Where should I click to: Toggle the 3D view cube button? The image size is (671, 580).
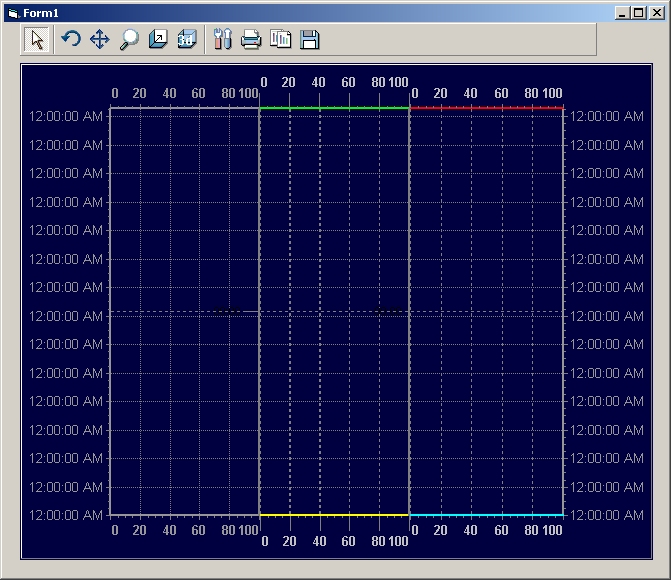[187, 39]
